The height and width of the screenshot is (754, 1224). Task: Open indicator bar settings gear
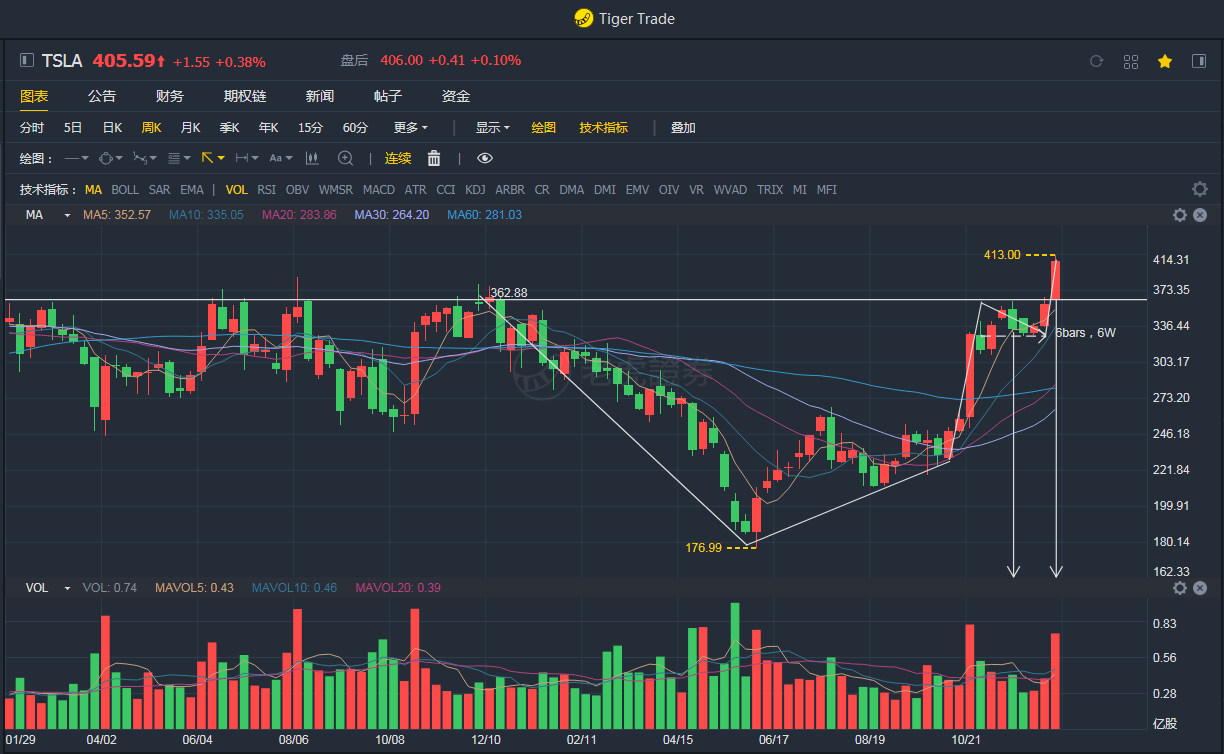(1200, 189)
